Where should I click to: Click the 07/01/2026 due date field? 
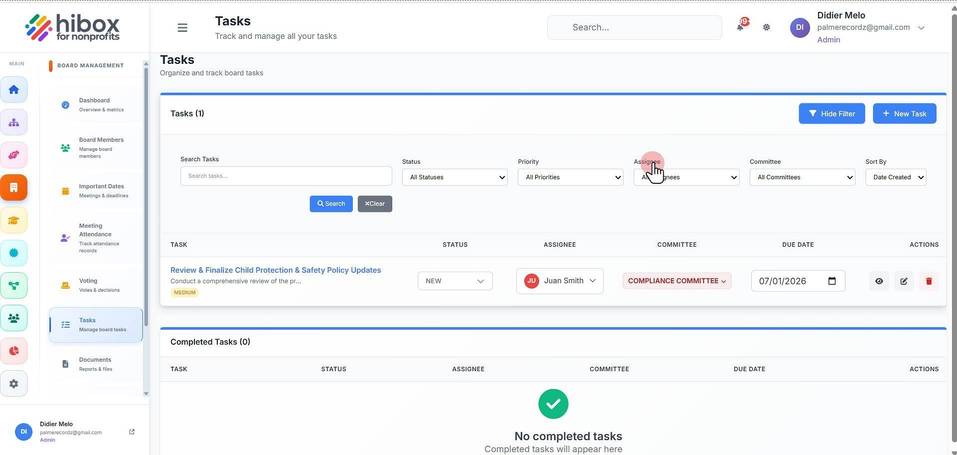click(798, 281)
